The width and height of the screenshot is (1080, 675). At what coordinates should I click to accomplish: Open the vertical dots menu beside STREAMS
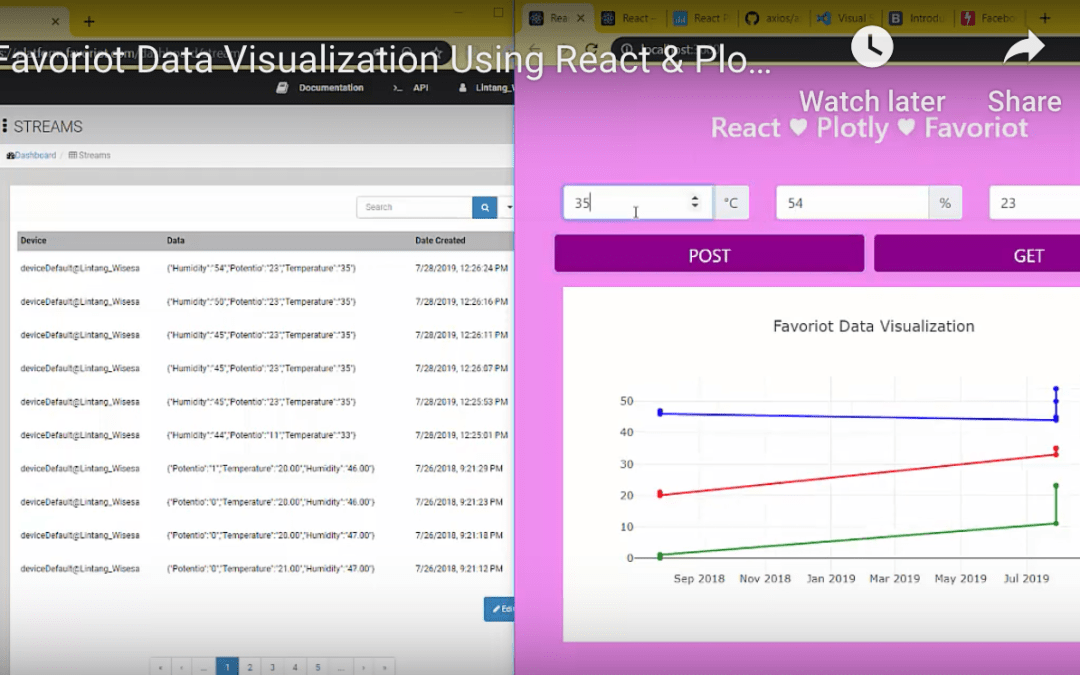coord(7,126)
